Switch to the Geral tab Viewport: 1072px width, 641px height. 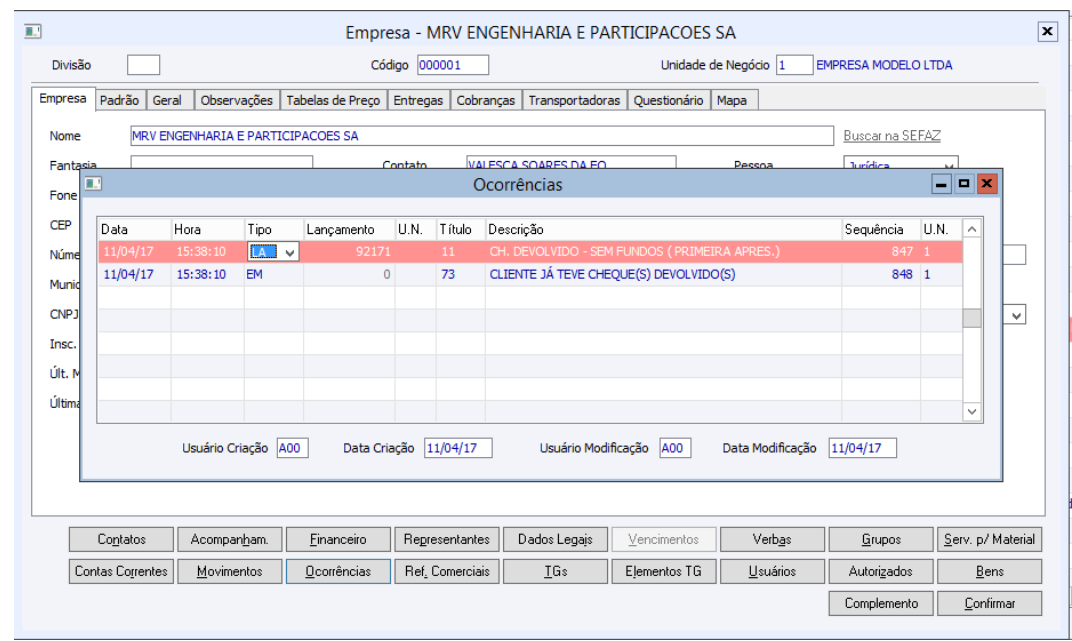pyautogui.click(x=168, y=100)
